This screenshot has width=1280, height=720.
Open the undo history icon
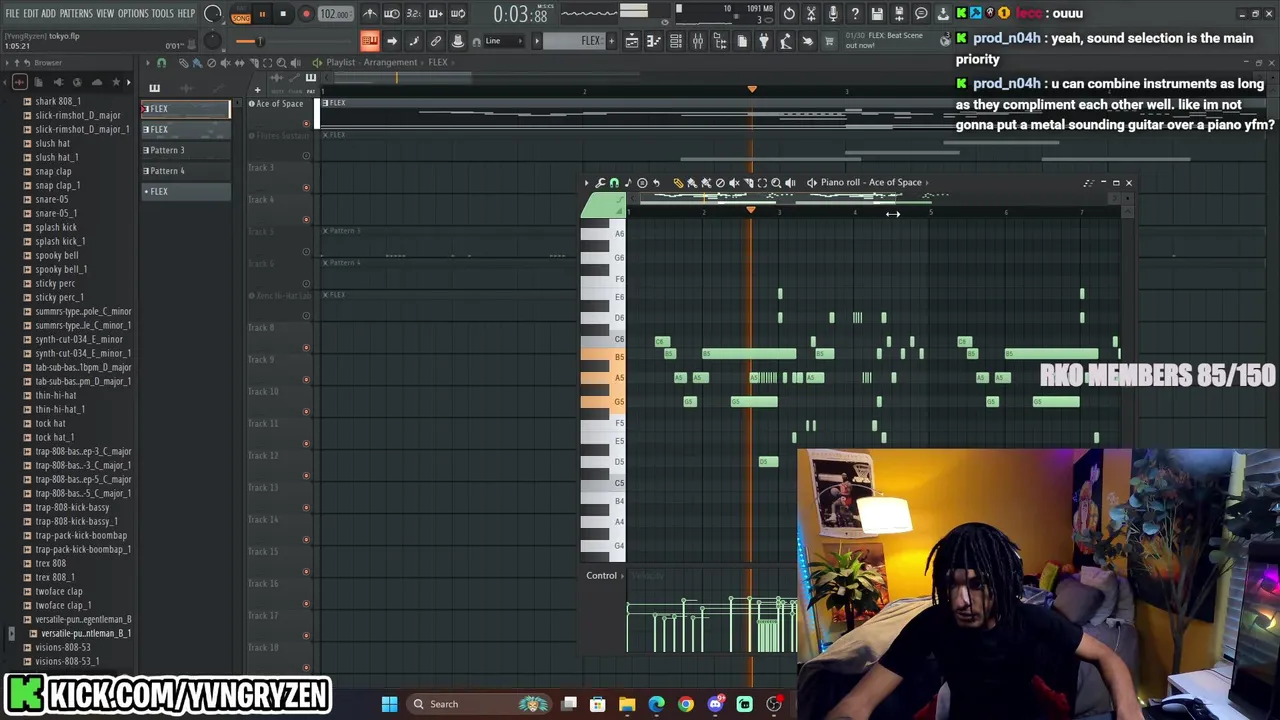point(789,14)
